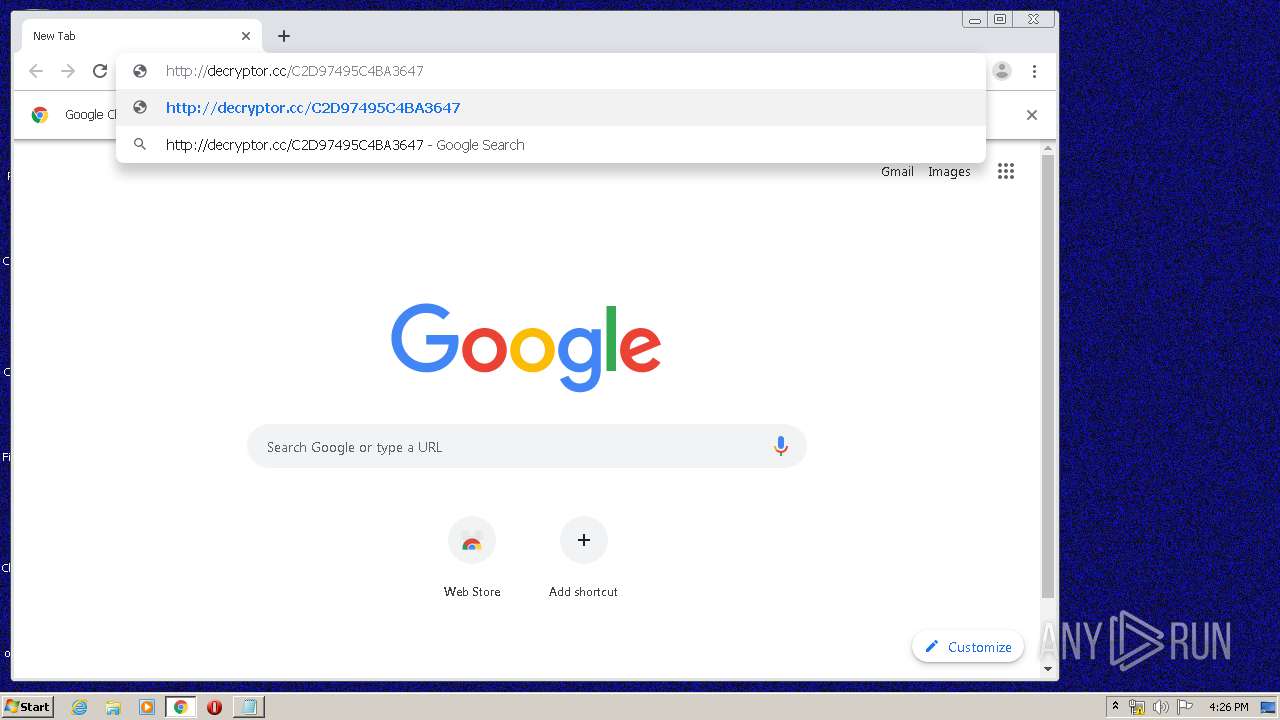Open the Windows Start menu
The height and width of the screenshot is (720, 1280).
pyautogui.click(x=27, y=706)
